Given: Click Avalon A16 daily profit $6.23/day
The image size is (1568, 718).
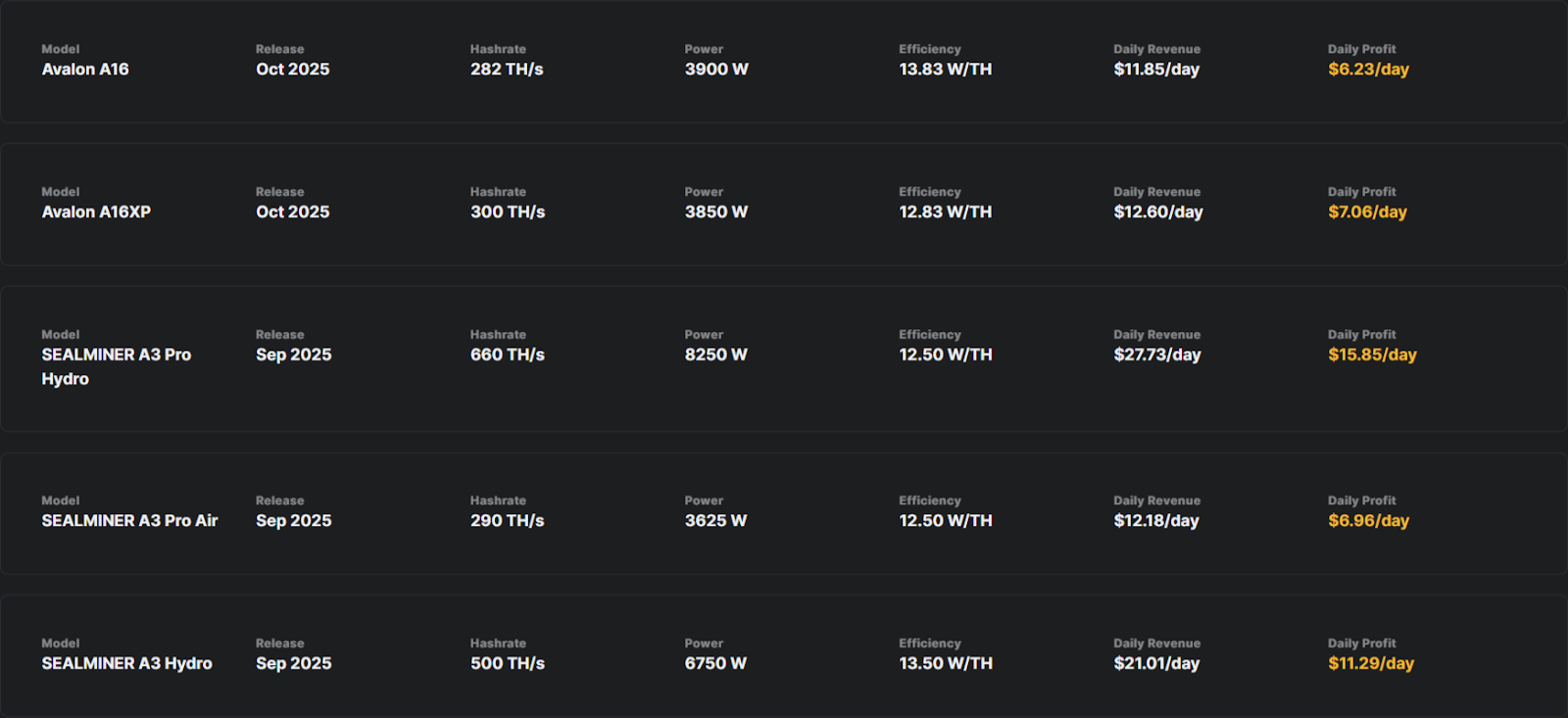Looking at the screenshot, I should tap(1368, 70).
